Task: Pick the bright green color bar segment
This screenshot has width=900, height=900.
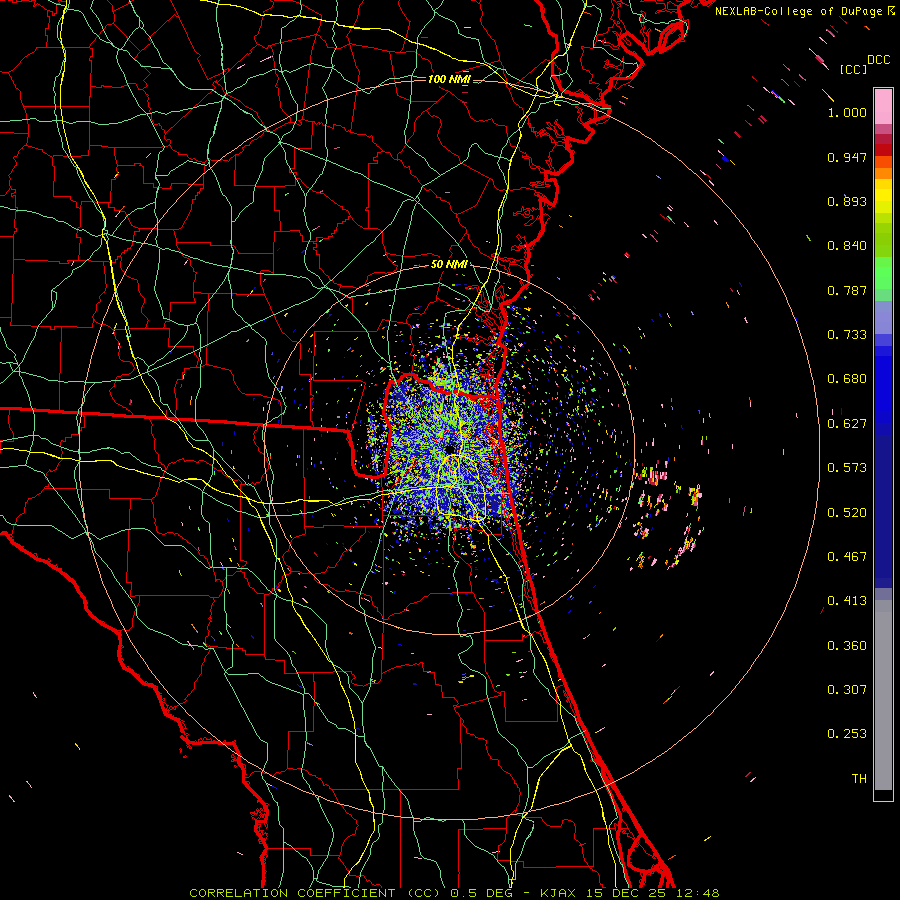Action: (883, 273)
